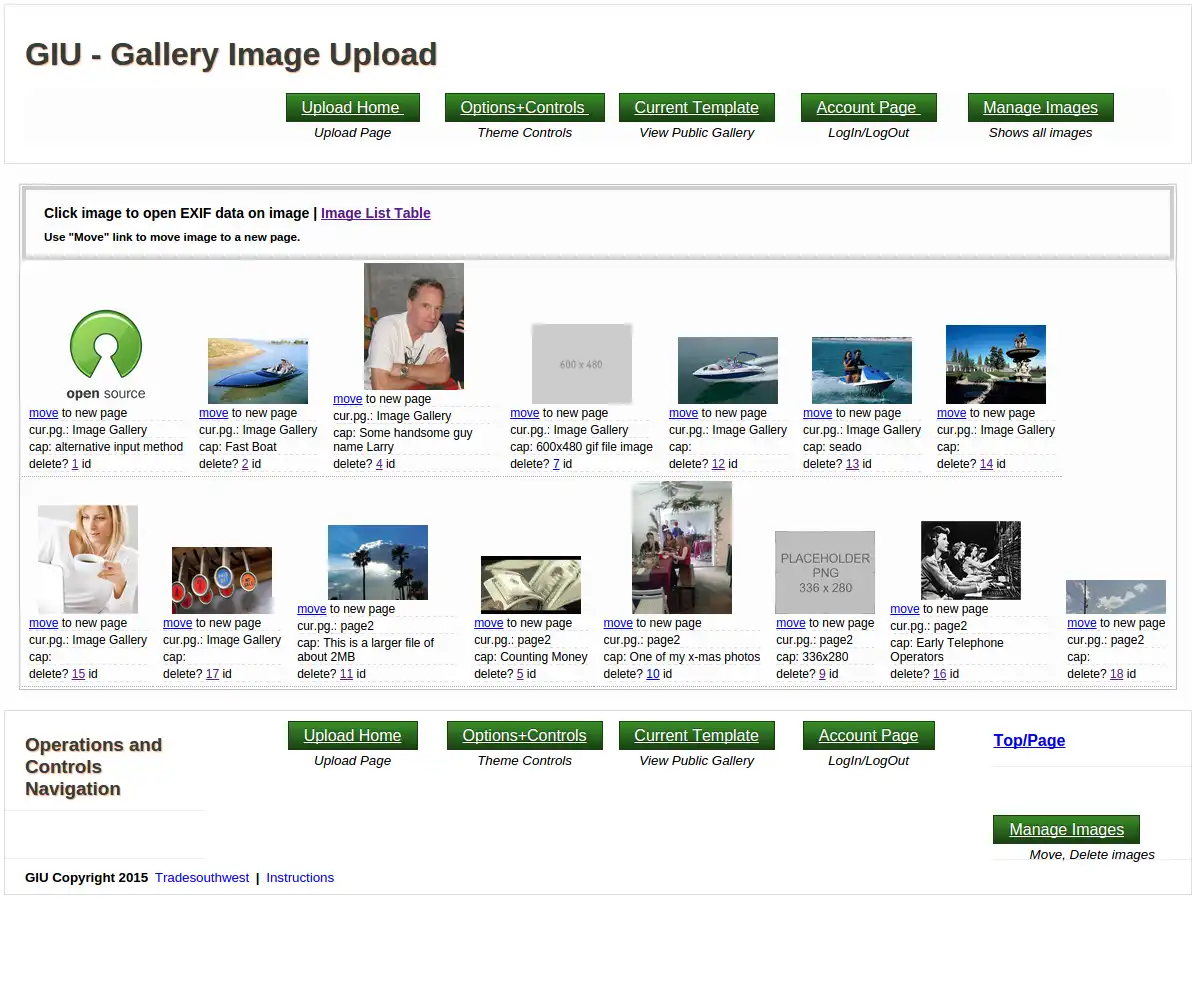Click move link for Counting Money image
The image size is (1200, 991).
(489, 623)
